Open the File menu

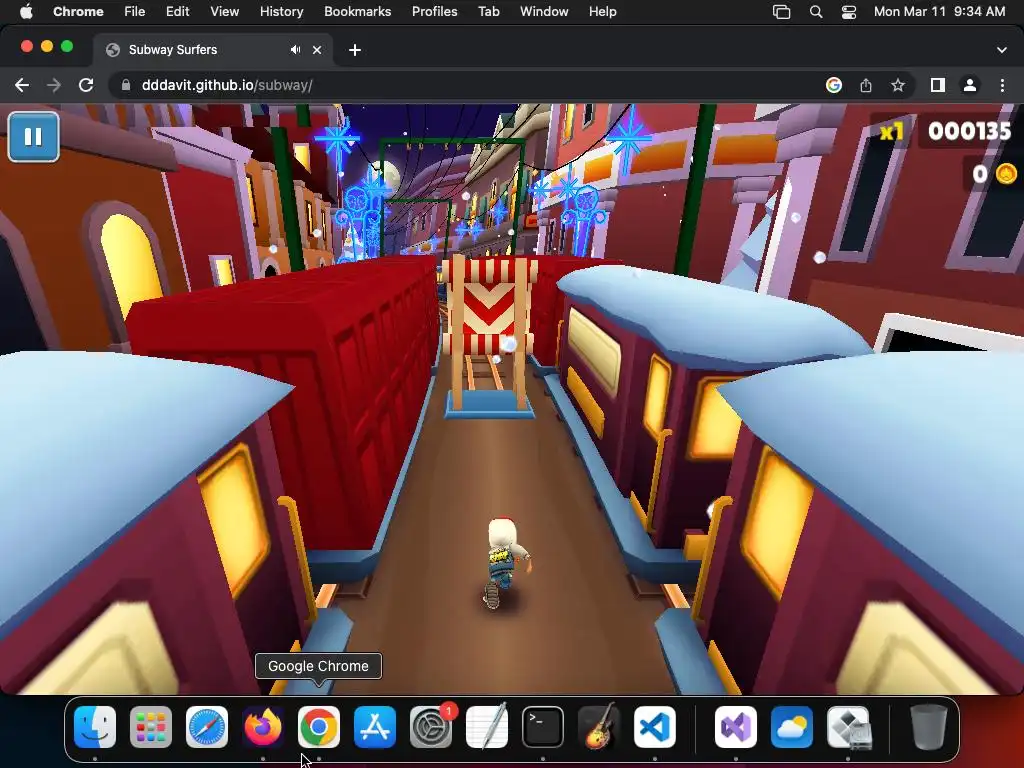coord(135,12)
